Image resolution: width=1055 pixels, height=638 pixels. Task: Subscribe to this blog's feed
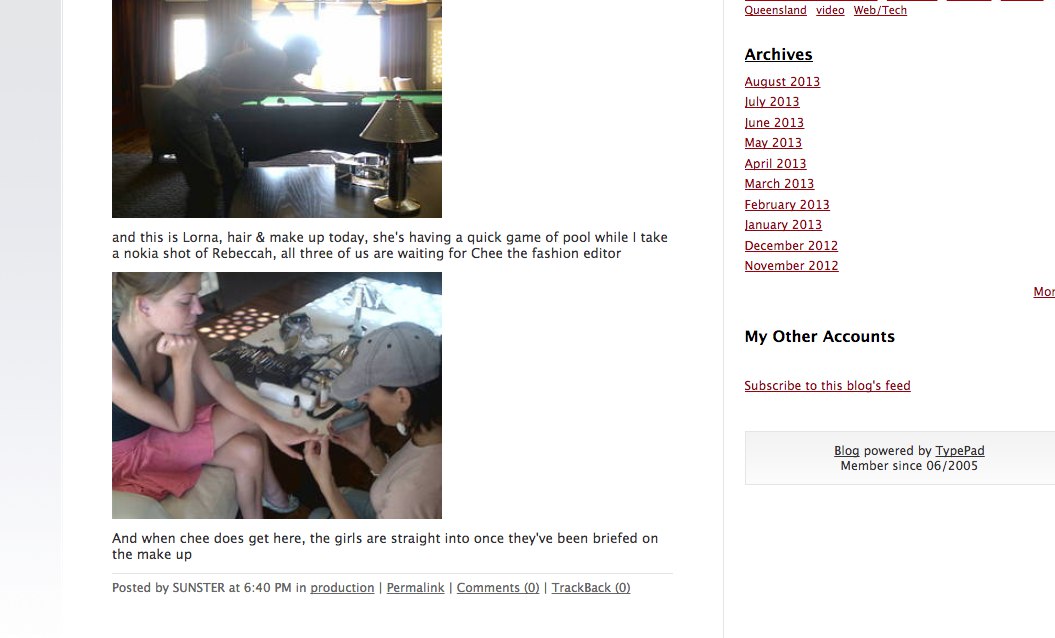tap(827, 386)
